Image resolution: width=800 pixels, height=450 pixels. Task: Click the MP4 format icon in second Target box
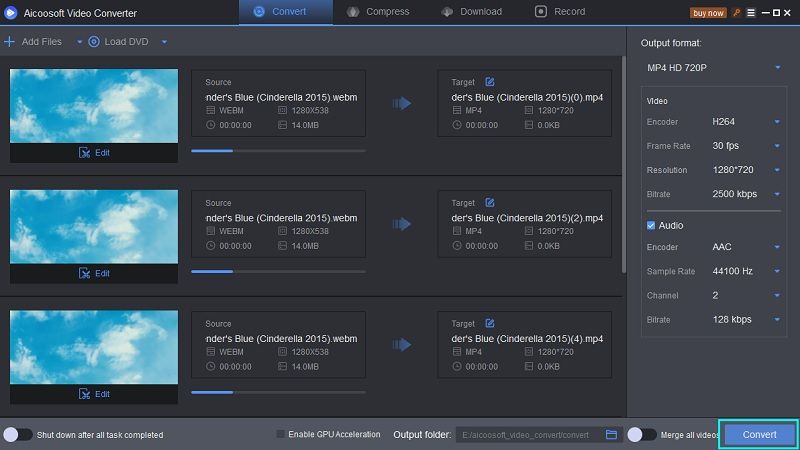click(457, 231)
